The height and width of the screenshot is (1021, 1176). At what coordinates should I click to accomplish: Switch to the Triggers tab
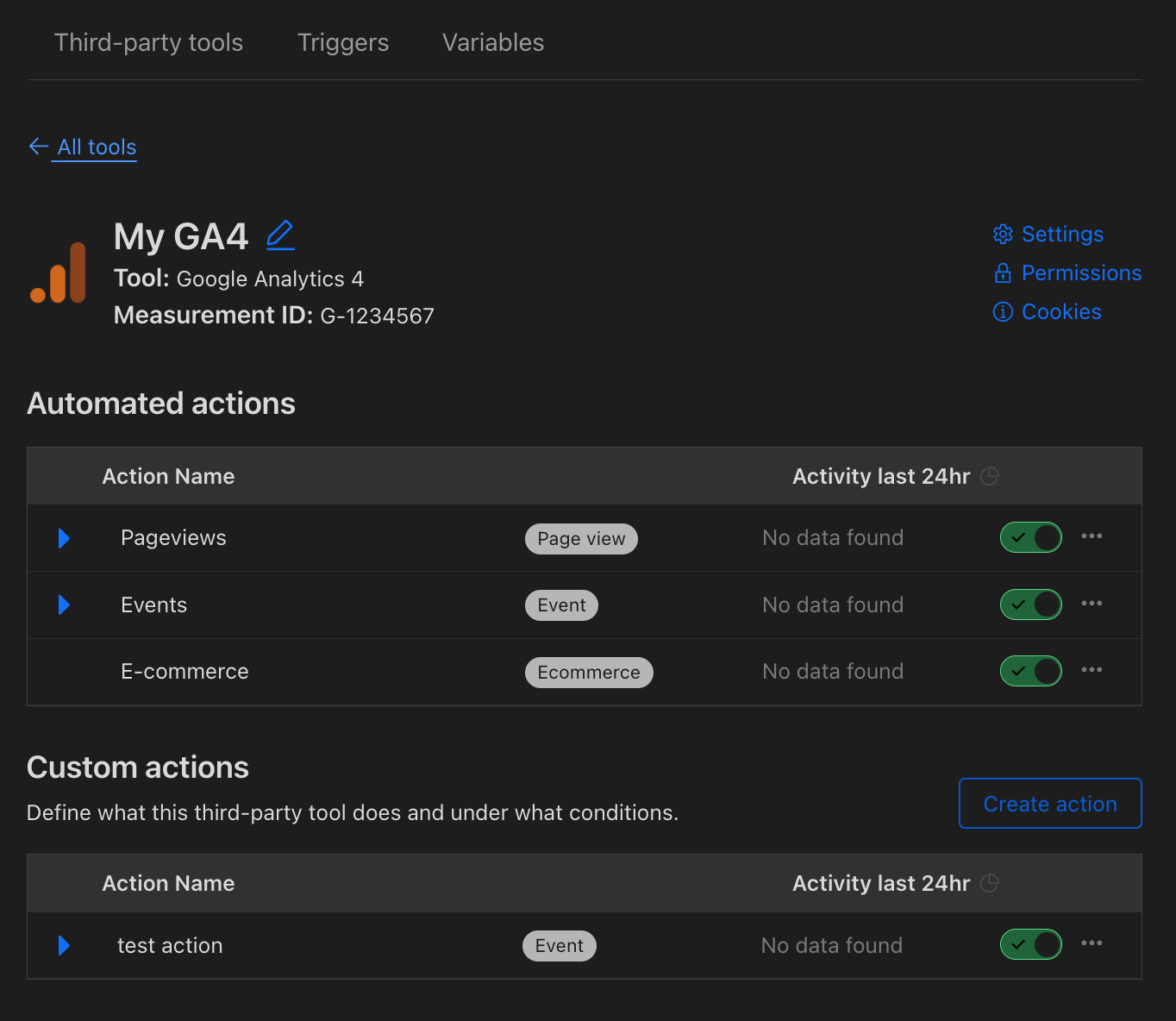click(x=342, y=42)
